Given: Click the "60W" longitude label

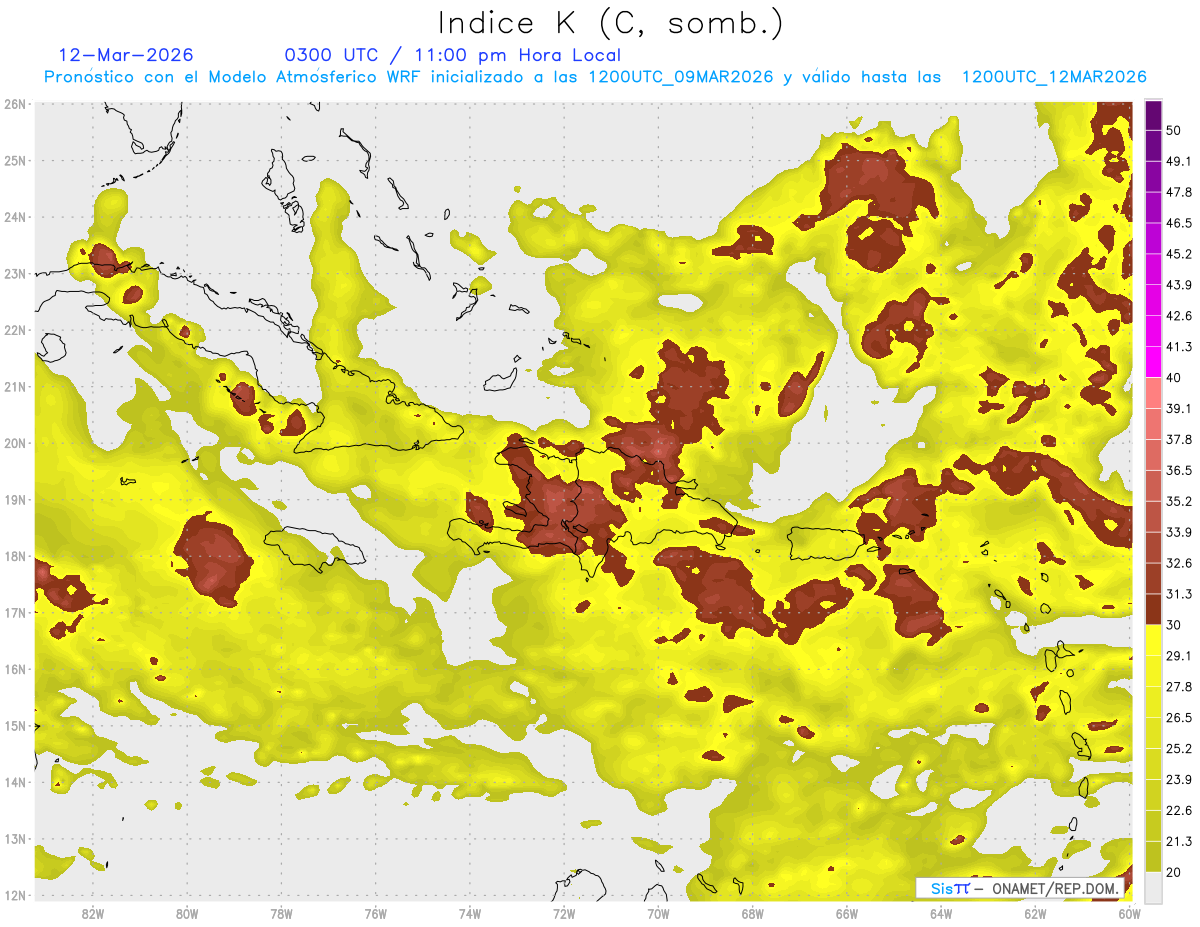Looking at the screenshot, I should [1130, 913].
